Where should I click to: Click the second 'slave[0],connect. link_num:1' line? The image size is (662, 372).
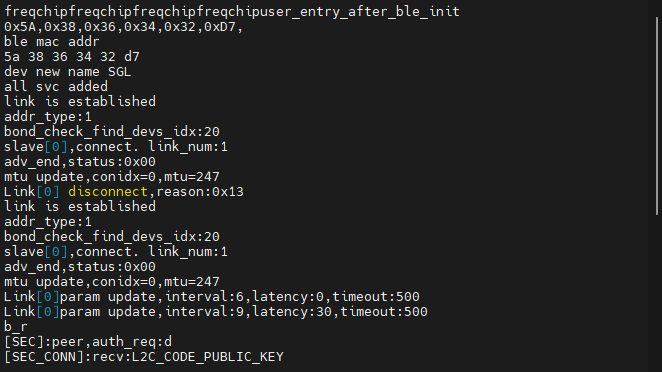[116, 252]
